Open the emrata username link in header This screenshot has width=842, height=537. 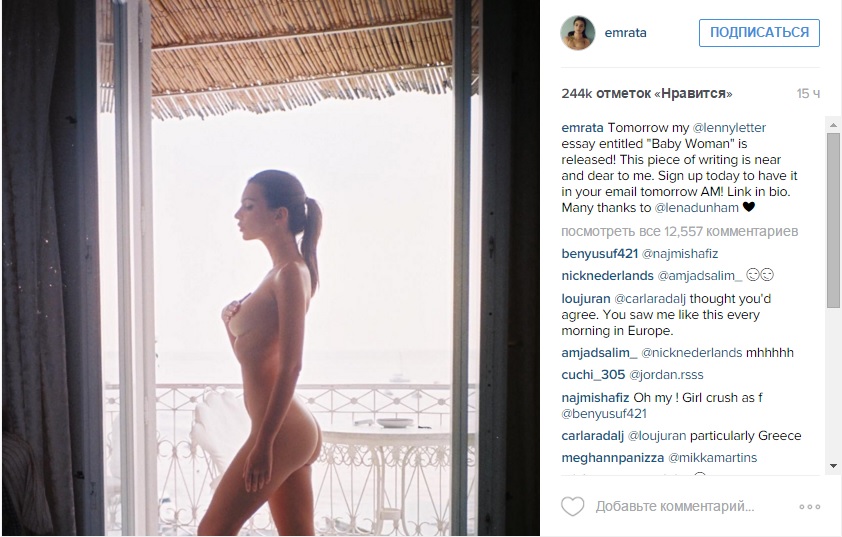(x=626, y=33)
